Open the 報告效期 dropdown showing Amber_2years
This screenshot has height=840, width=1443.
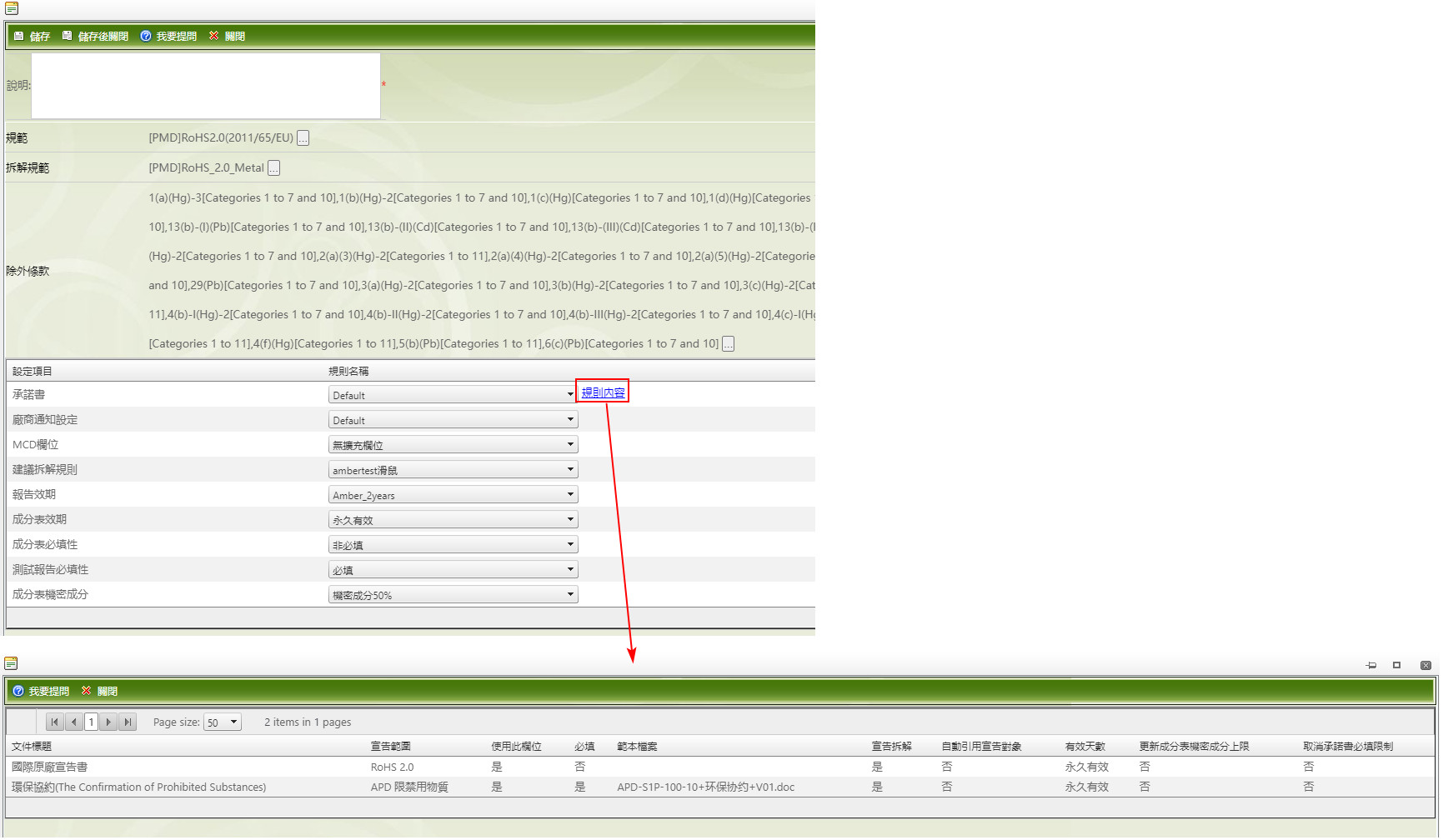click(x=453, y=495)
